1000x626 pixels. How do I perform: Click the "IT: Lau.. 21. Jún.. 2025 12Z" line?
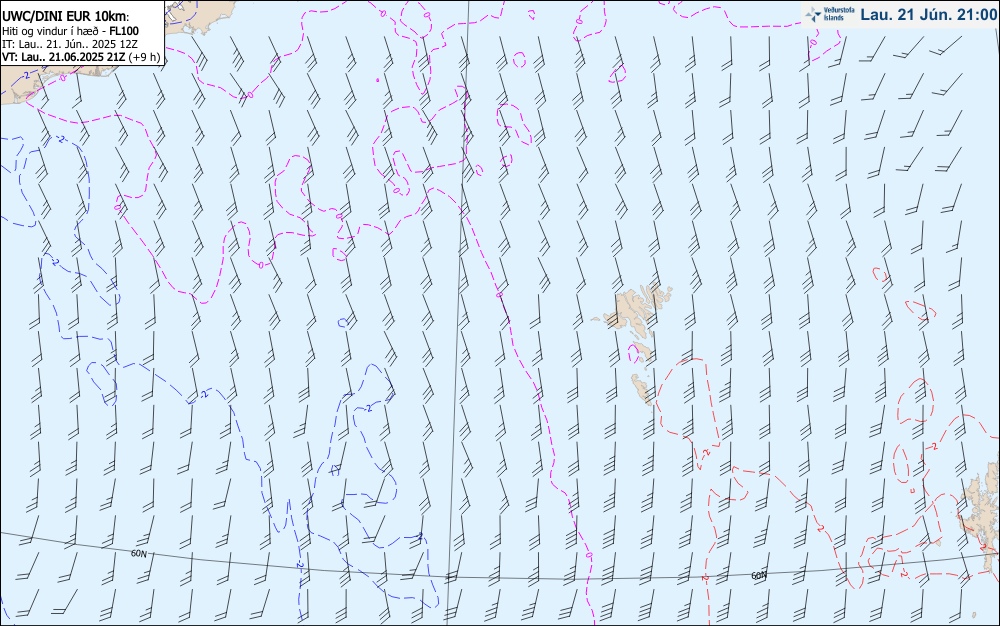coord(70,44)
